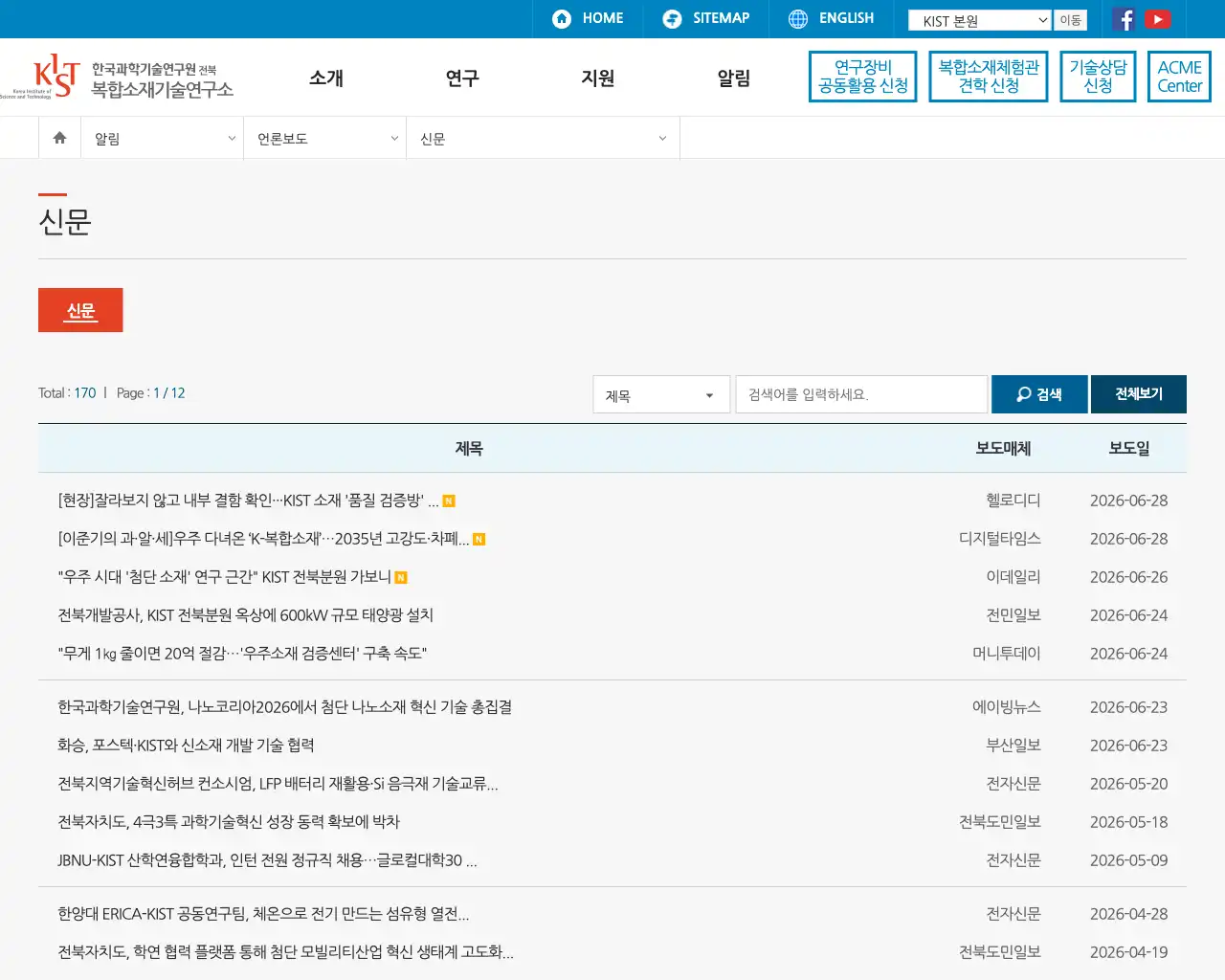Open the 연구 main menu
The image size is (1225, 980).
pos(462,78)
